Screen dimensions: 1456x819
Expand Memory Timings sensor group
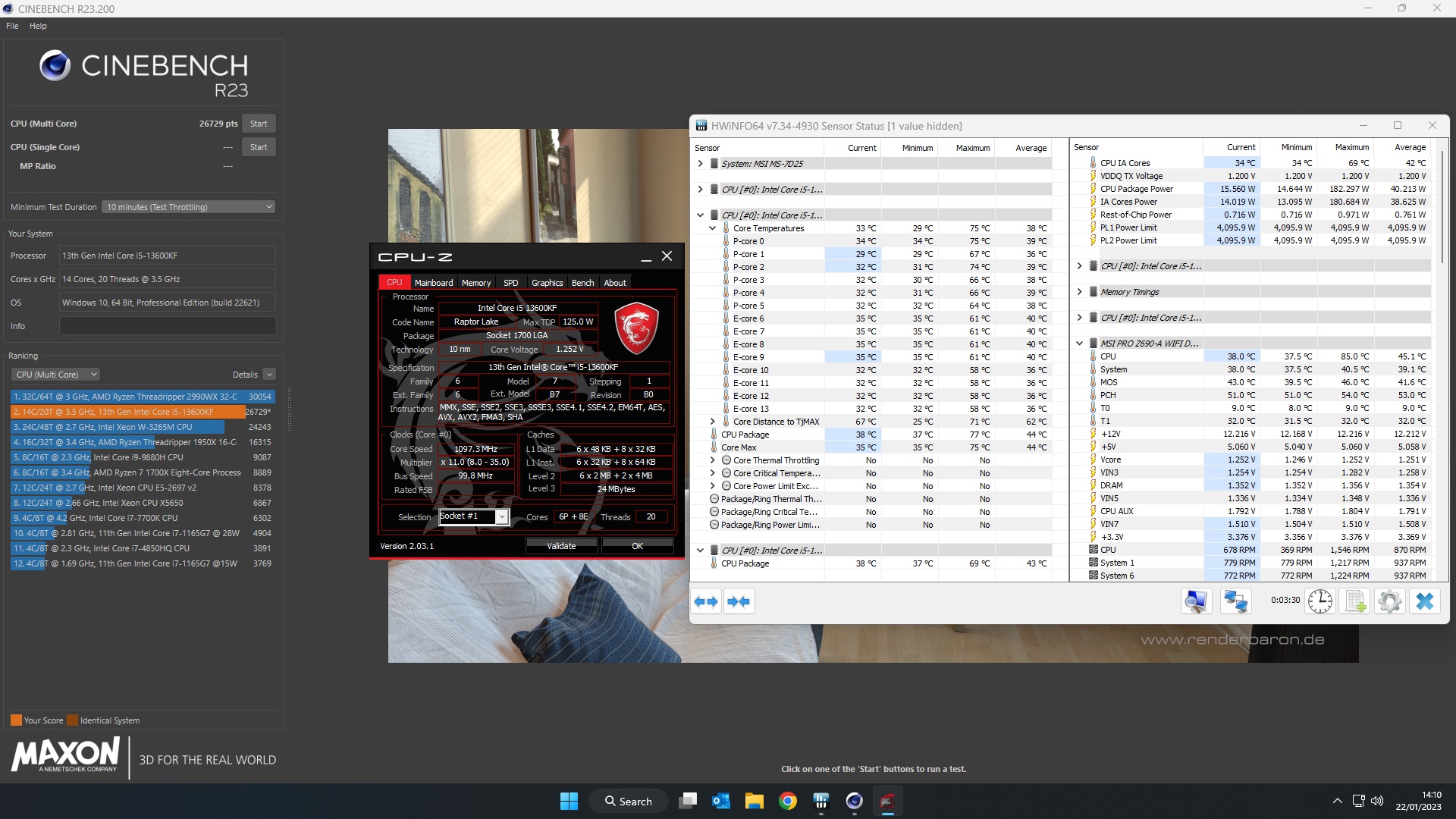(x=1079, y=292)
